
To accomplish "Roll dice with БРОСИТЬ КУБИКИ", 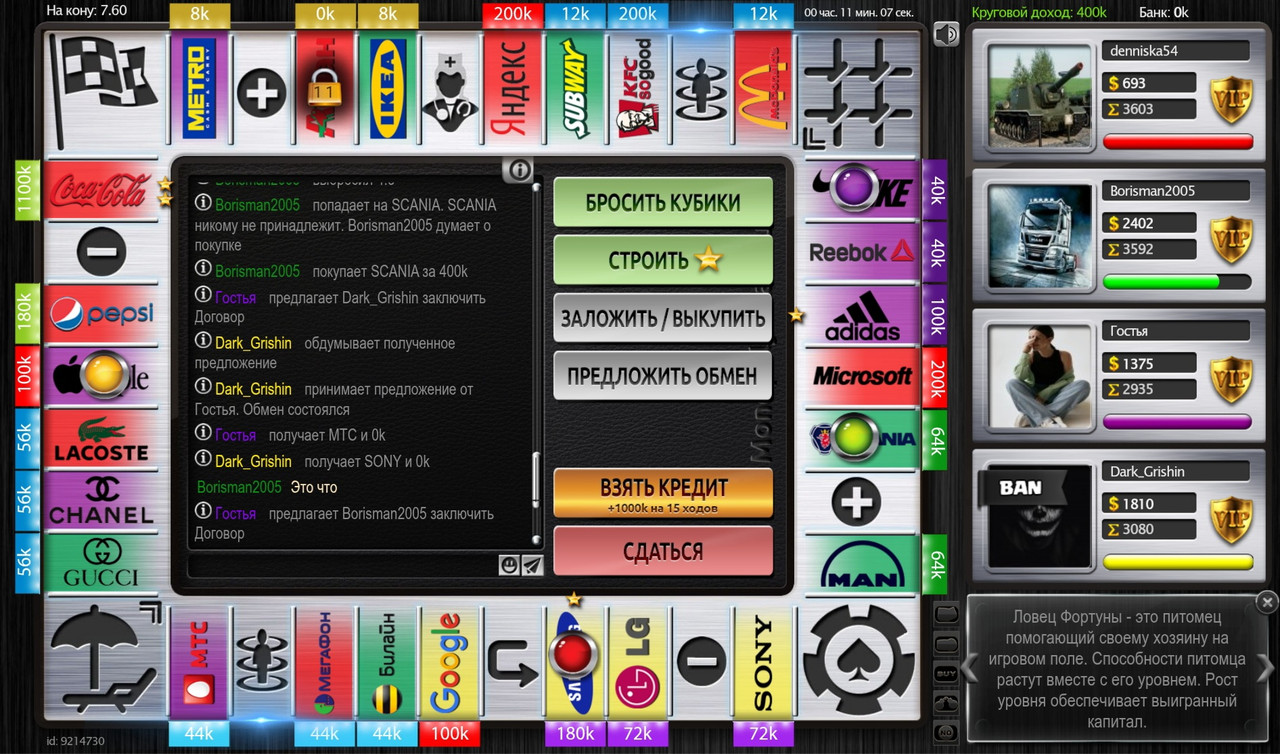I will click(663, 202).
